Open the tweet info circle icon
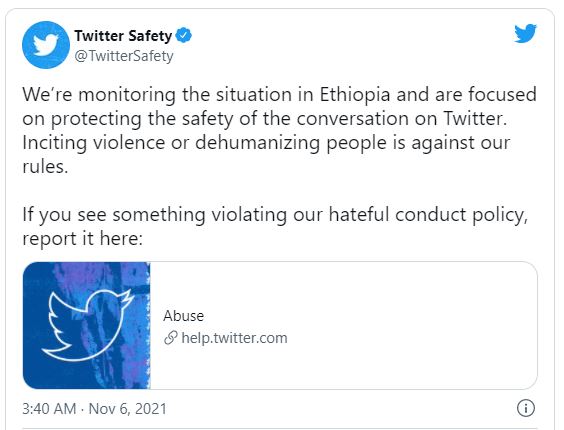Screen dimensions: 564x430 [526, 408]
